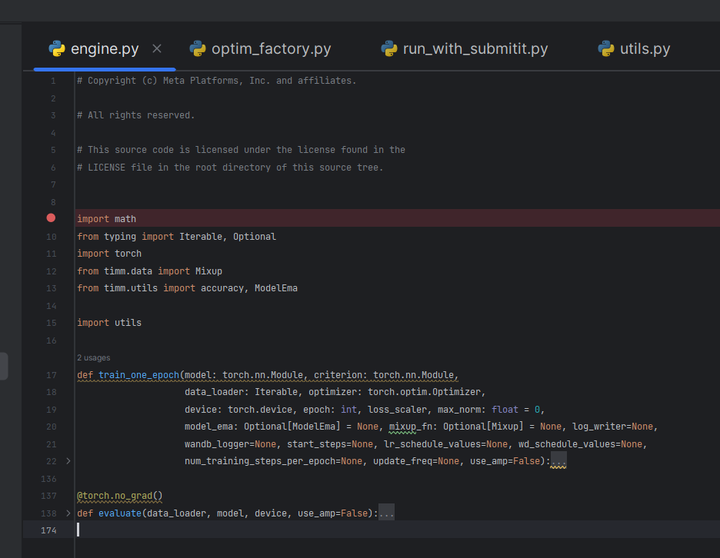Click the evaluate function name

(x=118, y=513)
